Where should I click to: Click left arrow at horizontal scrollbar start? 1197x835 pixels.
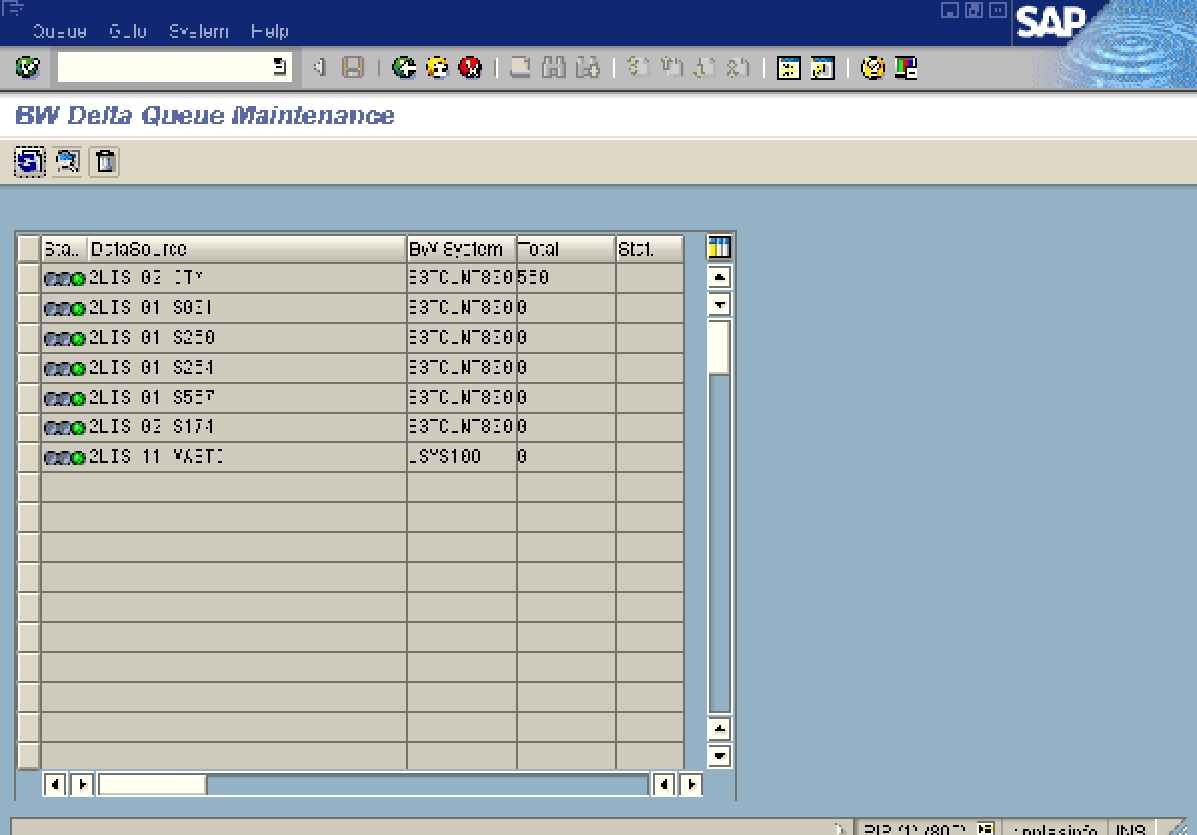tap(54, 785)
